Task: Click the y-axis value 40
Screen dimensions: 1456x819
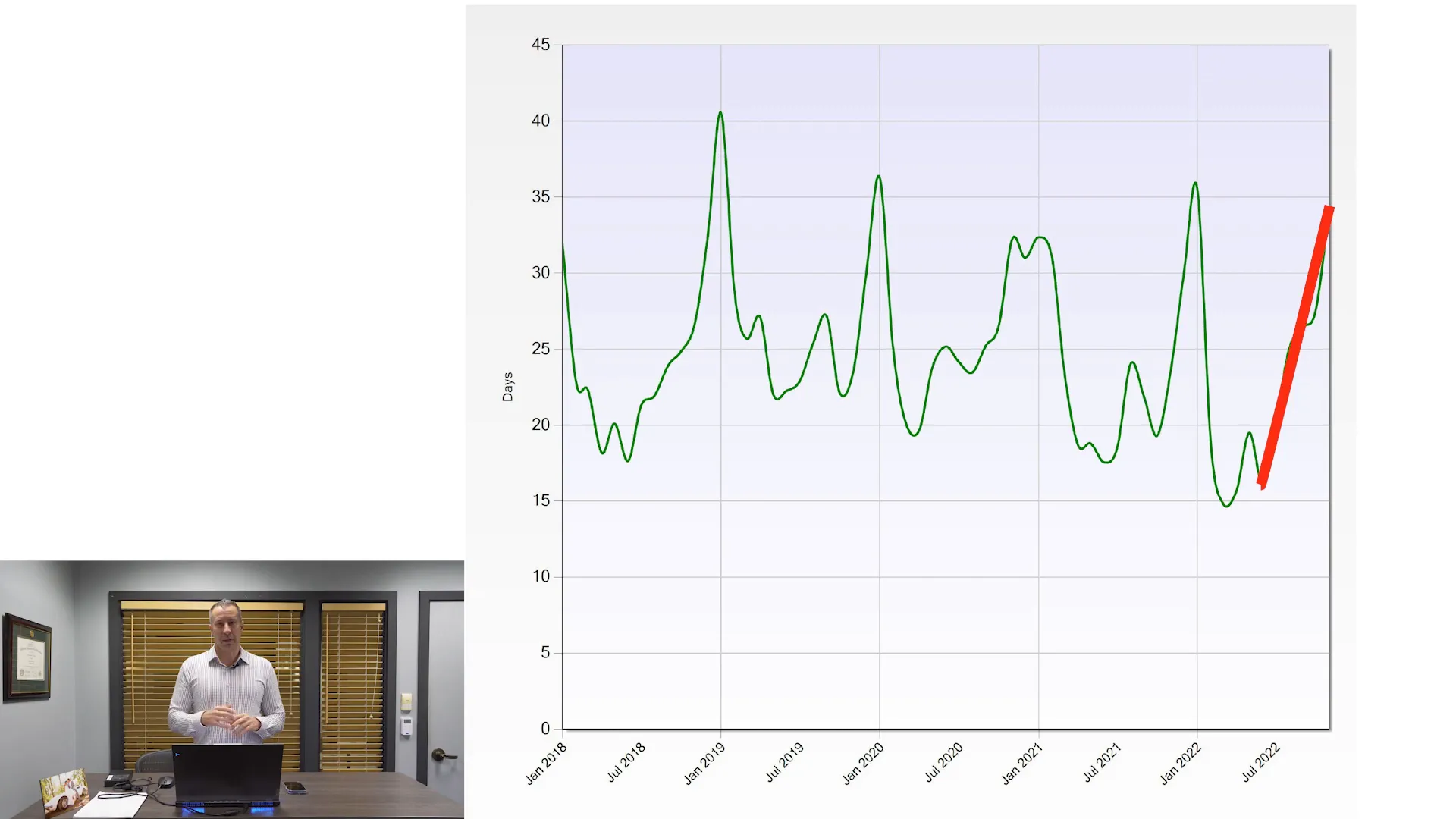Action: coord(541,121)
